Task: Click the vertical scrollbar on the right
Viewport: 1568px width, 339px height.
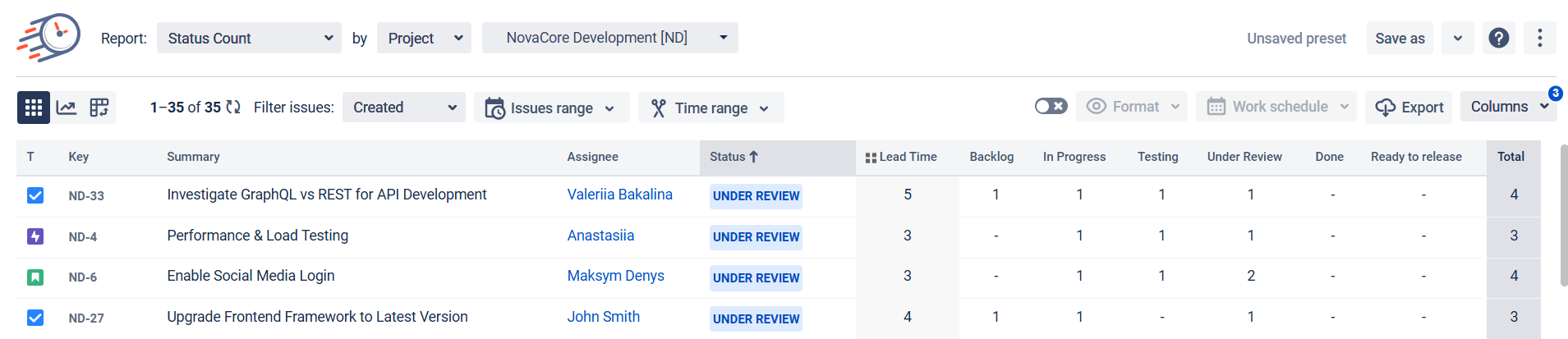Action: pyautogui.click(x=1563, y=215)
